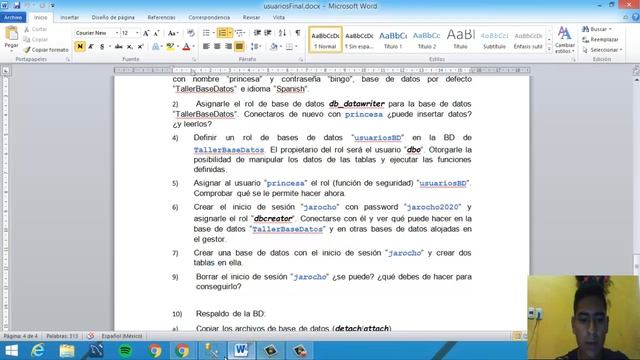
Task: Toggle show paragraph marks (¶)
Action: [x=298, y=33]
